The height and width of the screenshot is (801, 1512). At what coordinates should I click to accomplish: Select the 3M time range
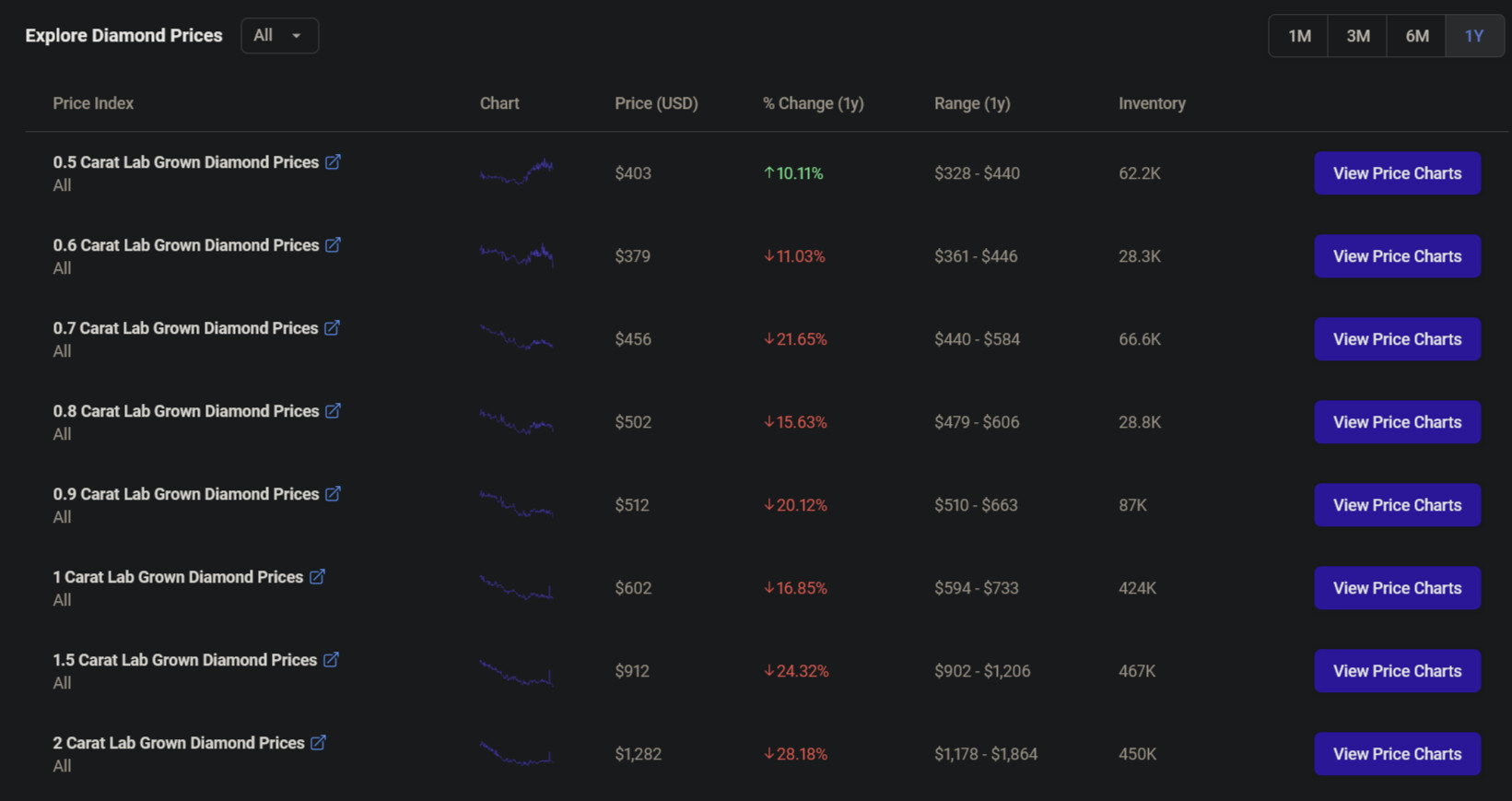(x=1357, y=36)
